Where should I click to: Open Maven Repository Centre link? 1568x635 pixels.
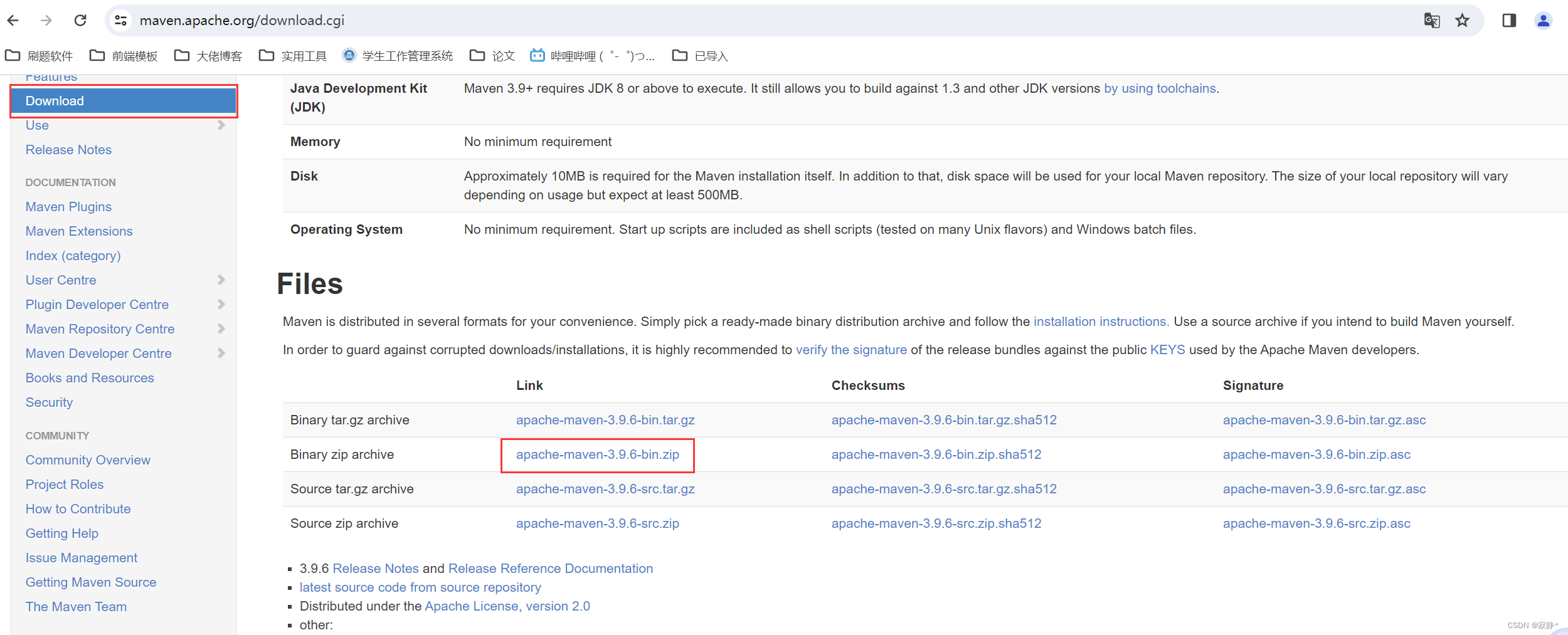(100, 329)
